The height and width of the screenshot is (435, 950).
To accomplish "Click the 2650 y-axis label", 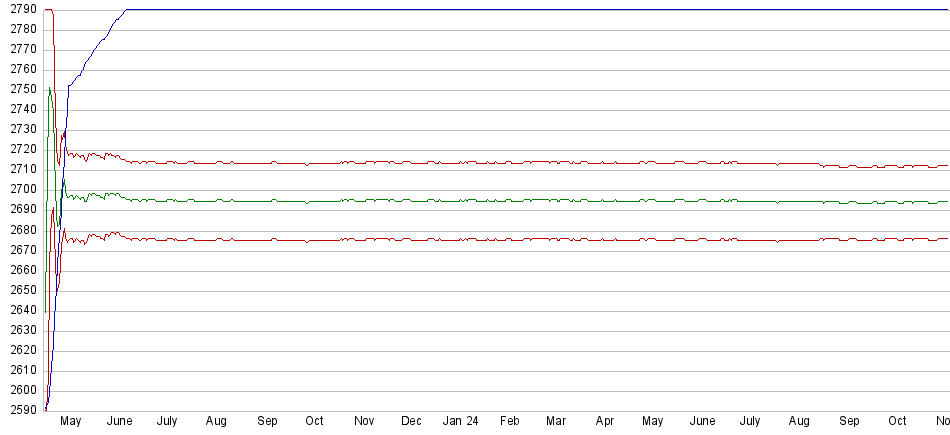I will 22,290.
